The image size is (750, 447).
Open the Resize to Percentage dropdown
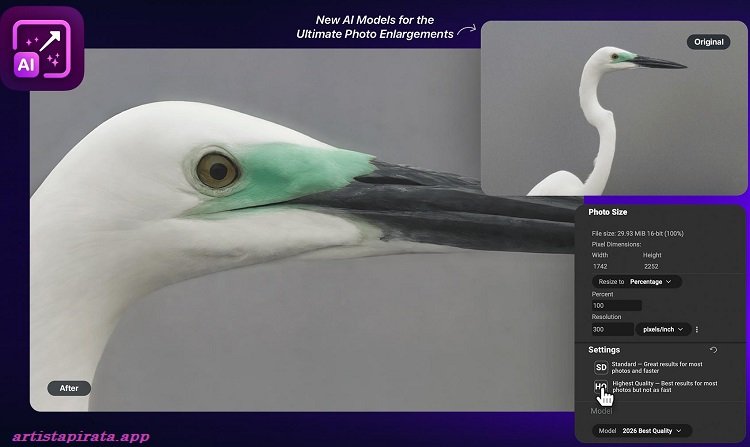pos(637,282)
